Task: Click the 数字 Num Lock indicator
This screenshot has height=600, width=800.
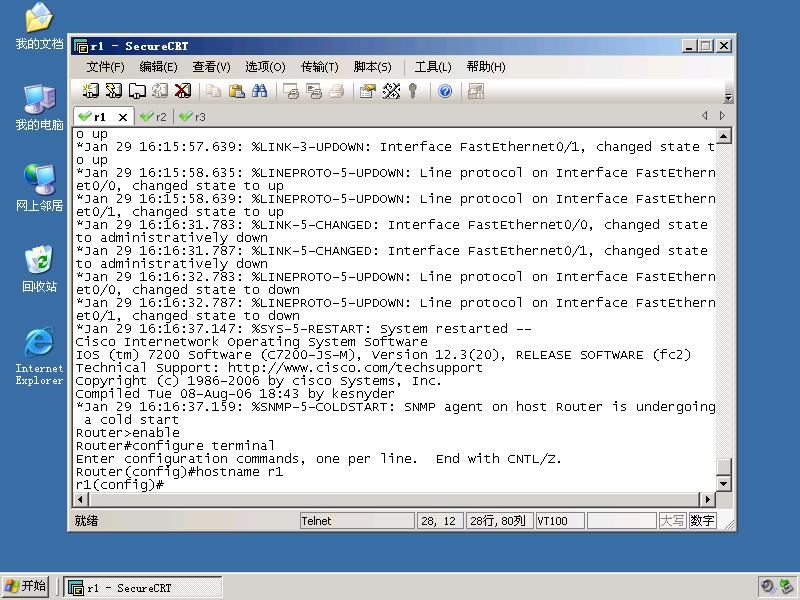Action: (x=702, y=521)
